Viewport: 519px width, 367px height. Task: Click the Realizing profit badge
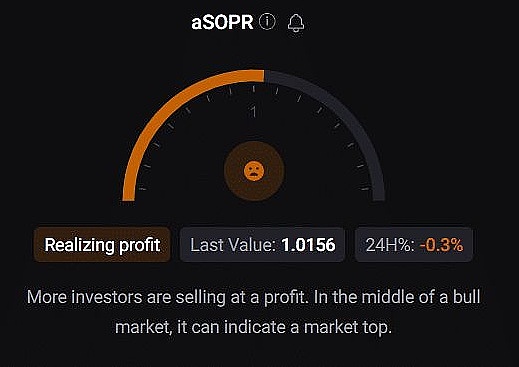click(x=102, y=245)
